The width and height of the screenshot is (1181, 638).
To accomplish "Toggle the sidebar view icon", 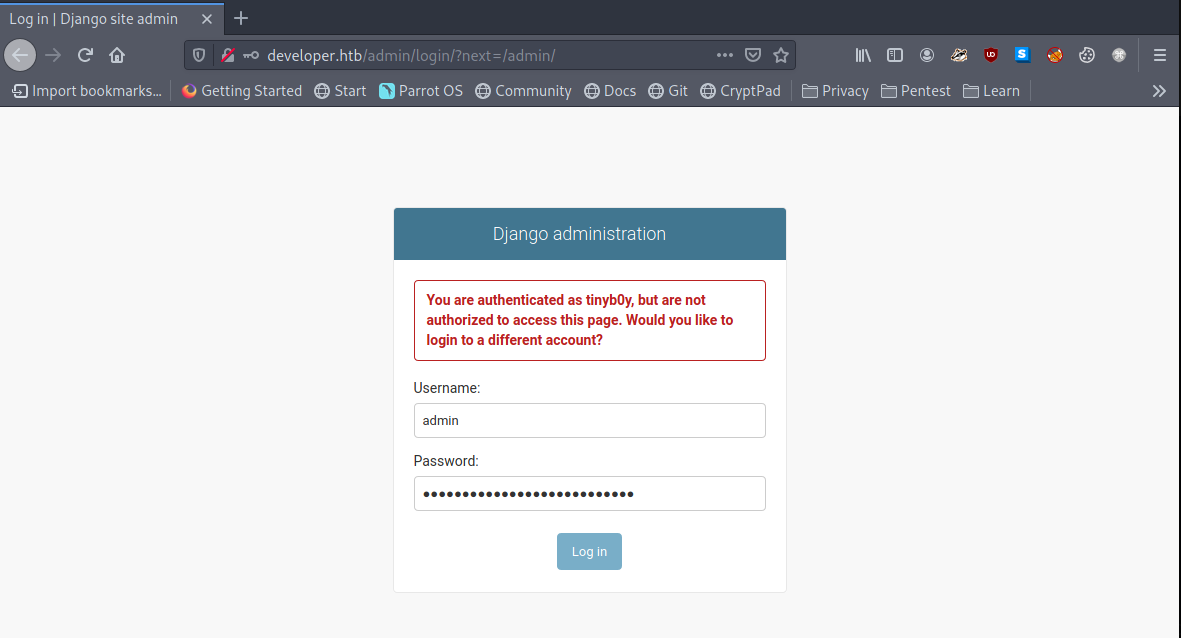I will click(895, 55).
